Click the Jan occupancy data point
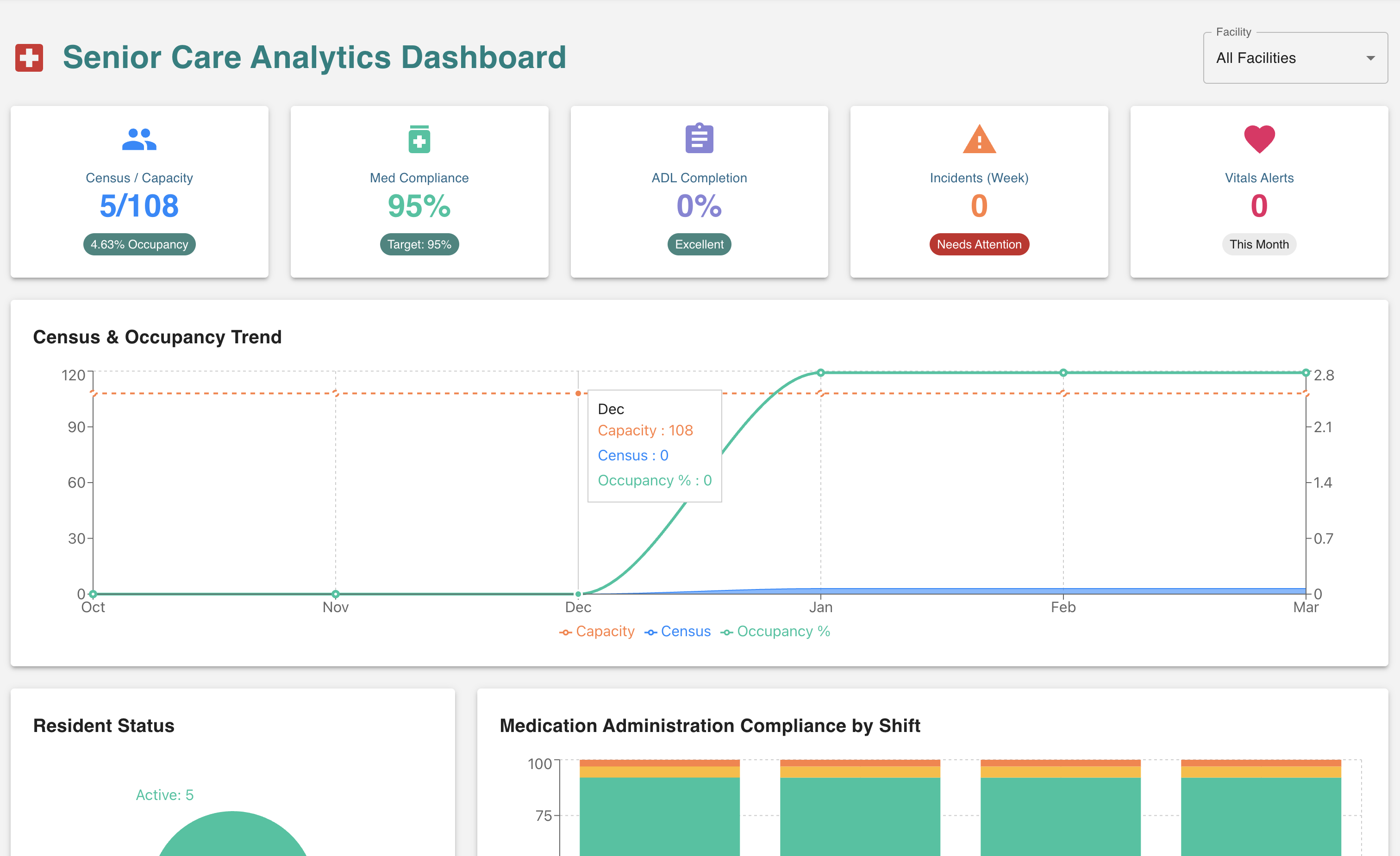This screenshot has width=1400, height=856. [x=820, y=372]
